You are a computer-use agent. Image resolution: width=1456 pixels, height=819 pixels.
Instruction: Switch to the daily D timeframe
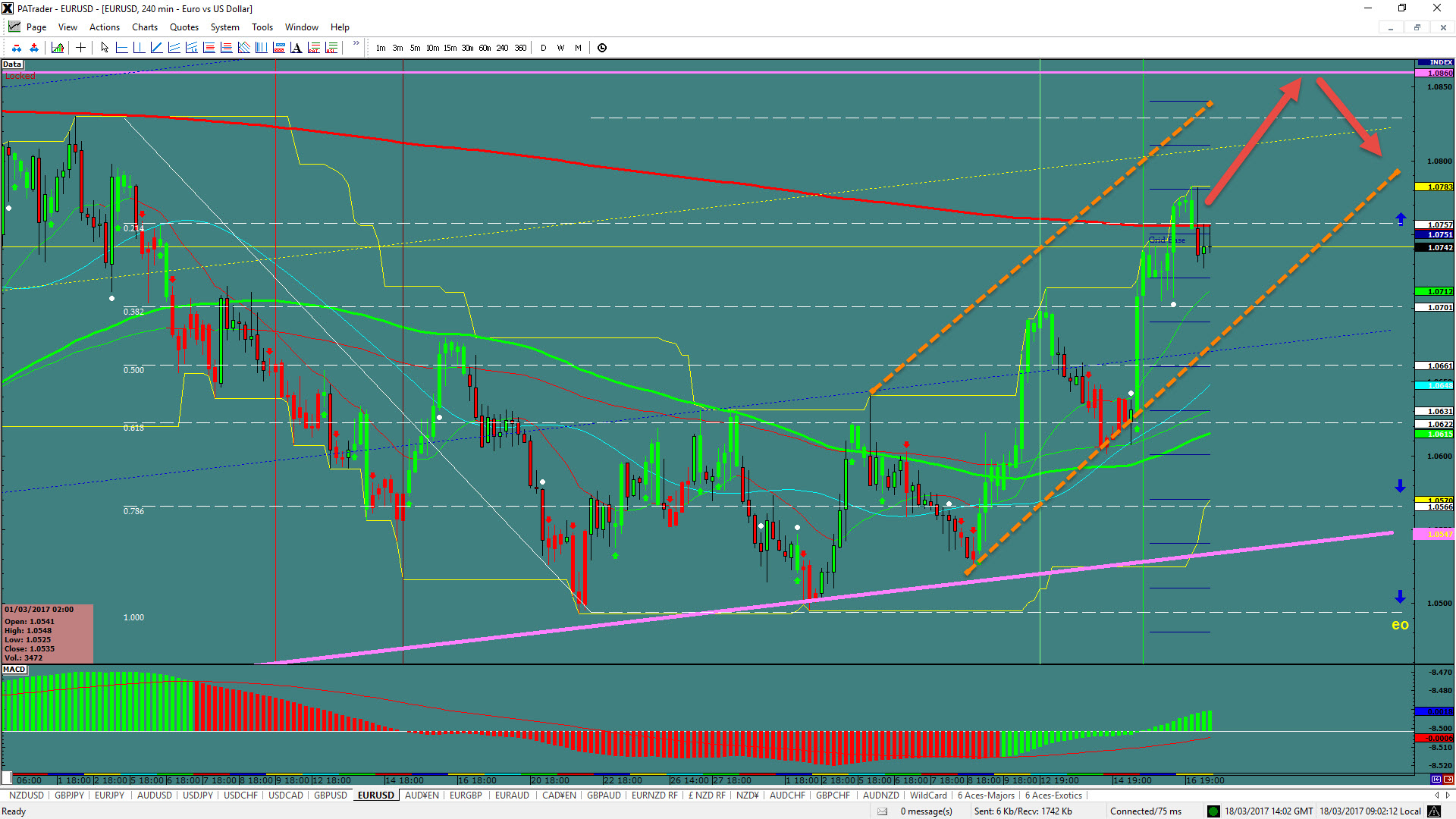(x=543, y=48)
